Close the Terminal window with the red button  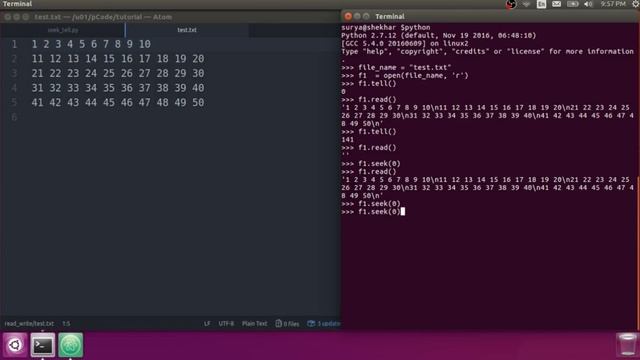[x=348, y=16]
